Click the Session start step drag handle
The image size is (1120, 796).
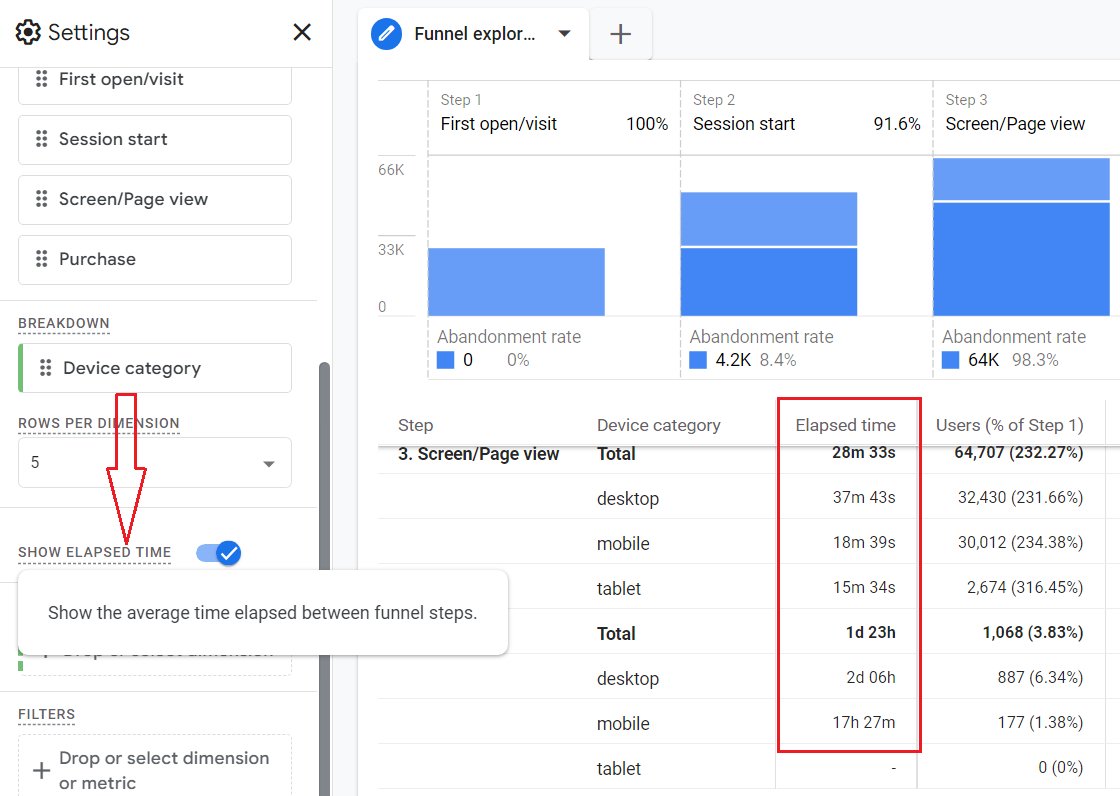click(x=40, y=140)
